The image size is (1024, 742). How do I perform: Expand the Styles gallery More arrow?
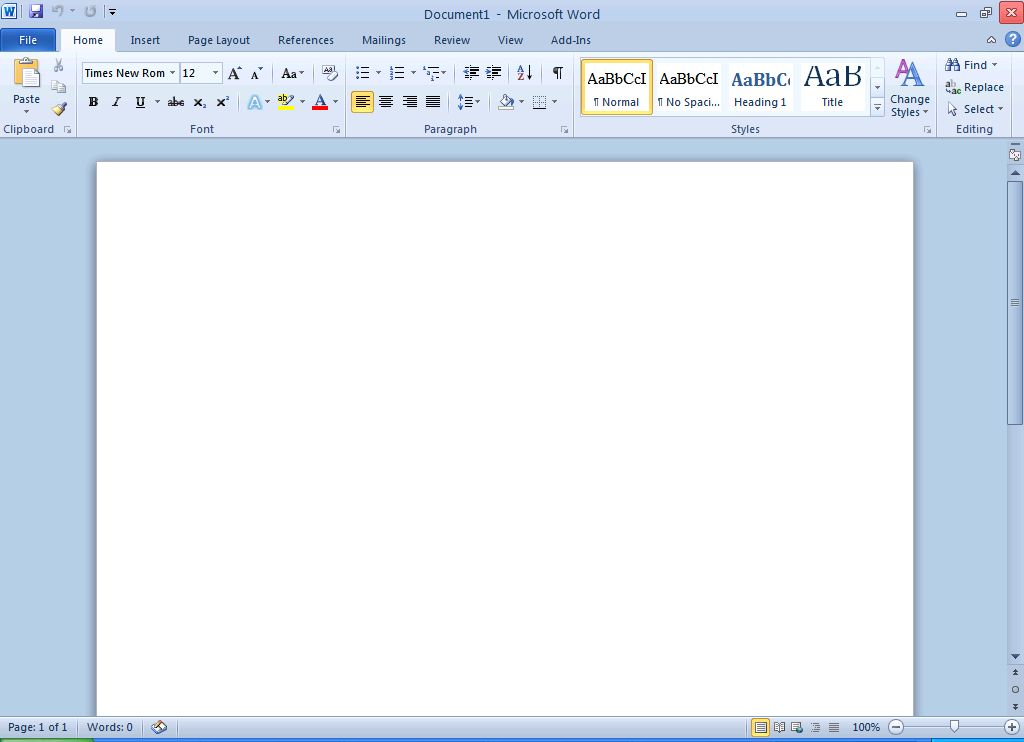[x=877, y=108]
